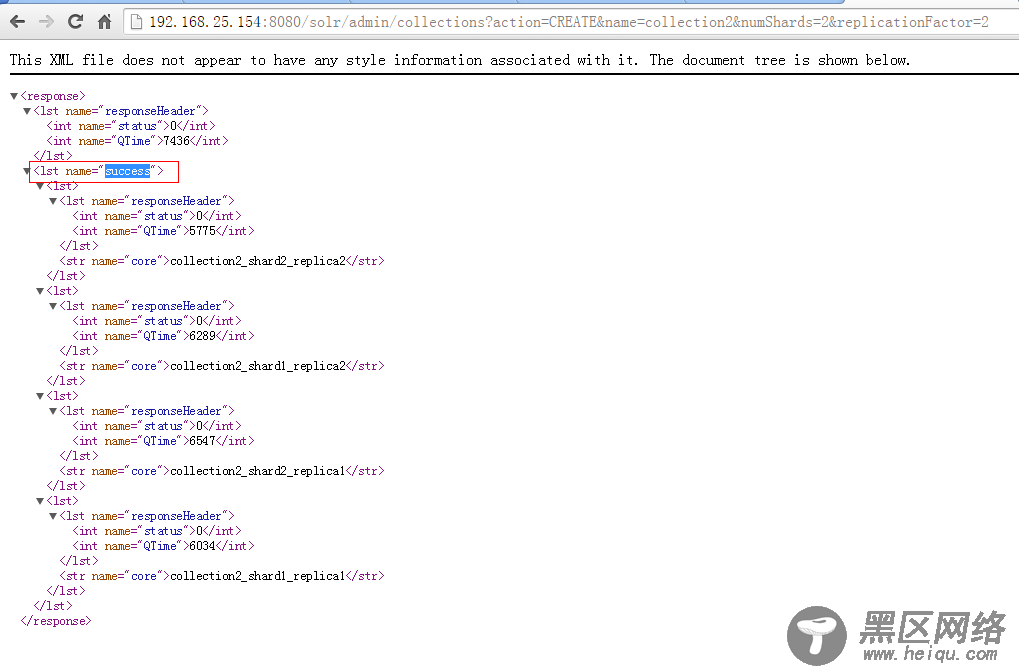Collapse the responseHeader above QTime 6034

(53, 516)
